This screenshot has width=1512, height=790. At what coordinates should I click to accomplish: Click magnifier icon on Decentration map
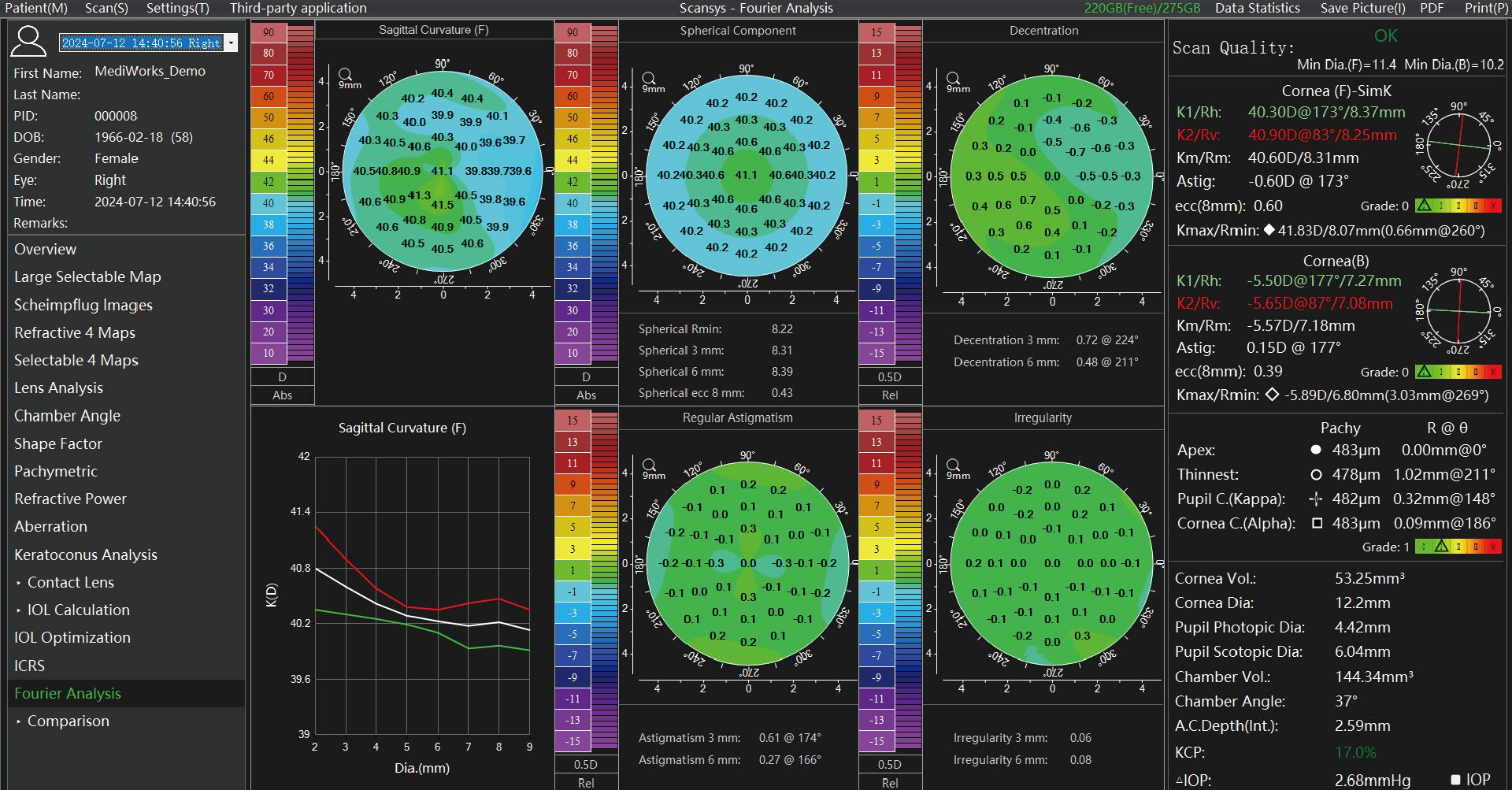(x=953, y=79)
